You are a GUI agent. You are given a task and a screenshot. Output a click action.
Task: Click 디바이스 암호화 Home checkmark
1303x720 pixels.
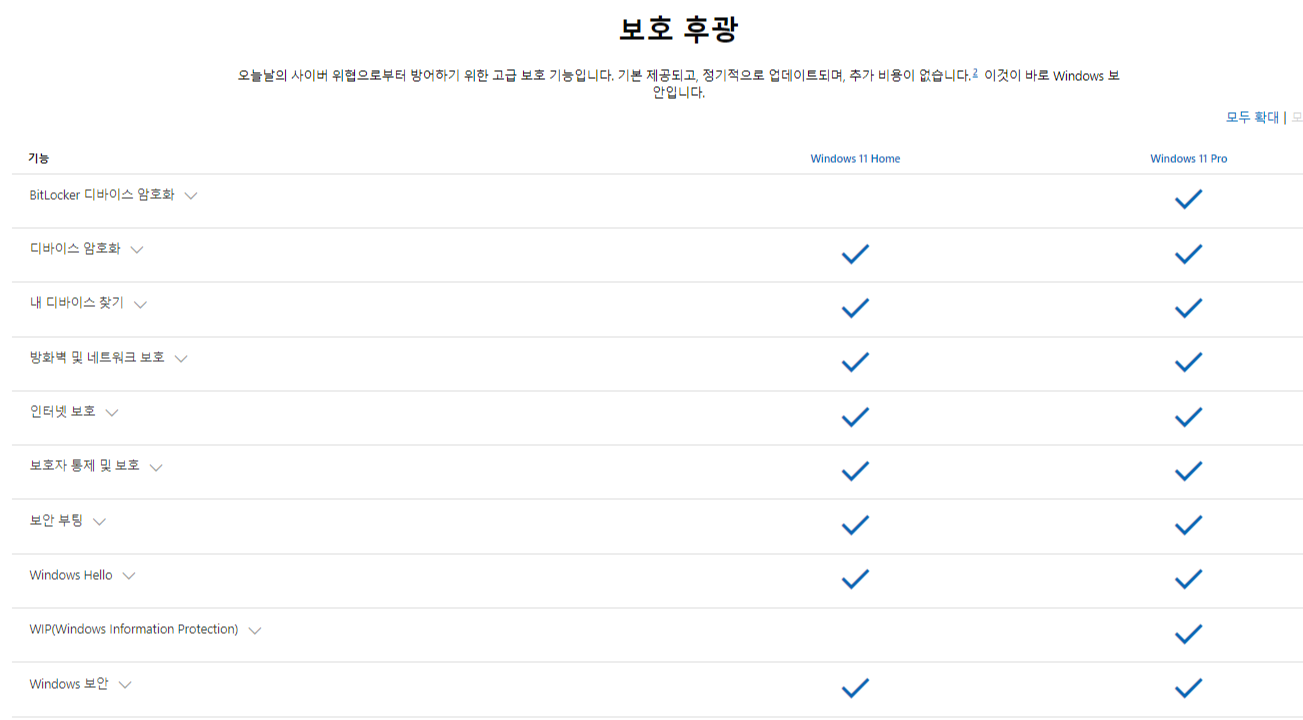(855, 254)
